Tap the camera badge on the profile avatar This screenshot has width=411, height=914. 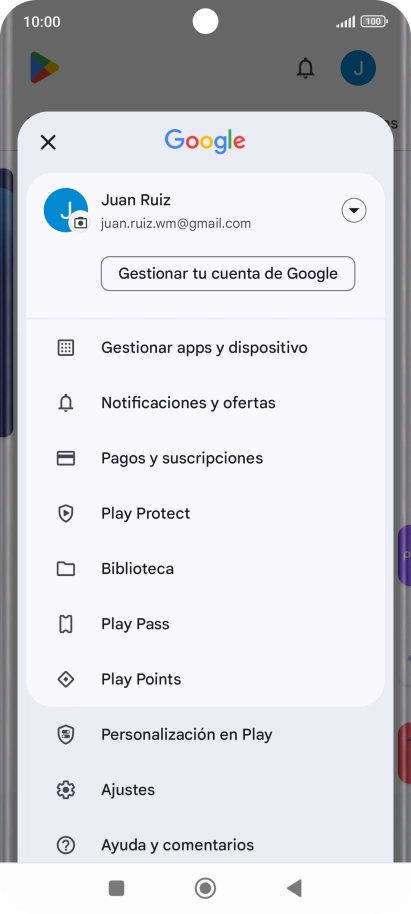[x=80, y=223]
